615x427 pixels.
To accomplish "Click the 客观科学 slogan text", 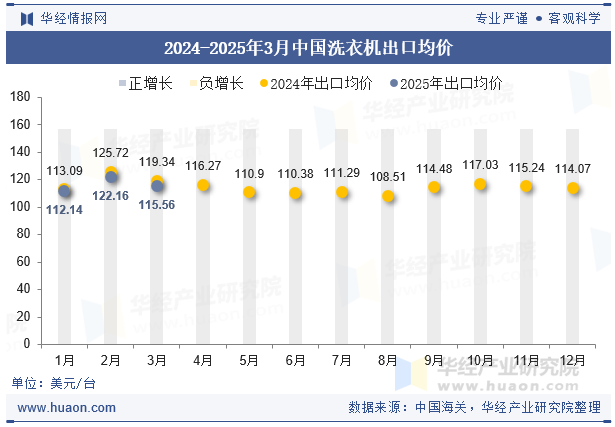I will click(x=574, y=18).
